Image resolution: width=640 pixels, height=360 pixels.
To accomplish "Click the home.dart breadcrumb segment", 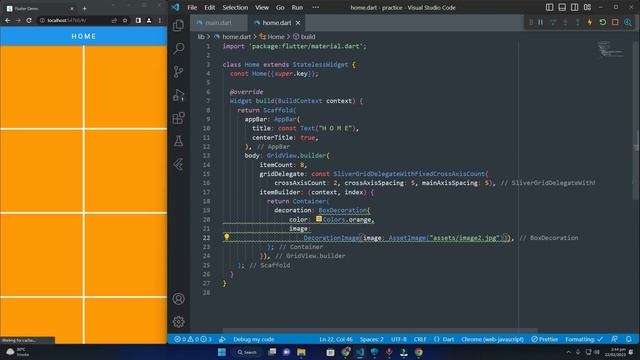I will point(233,37).
